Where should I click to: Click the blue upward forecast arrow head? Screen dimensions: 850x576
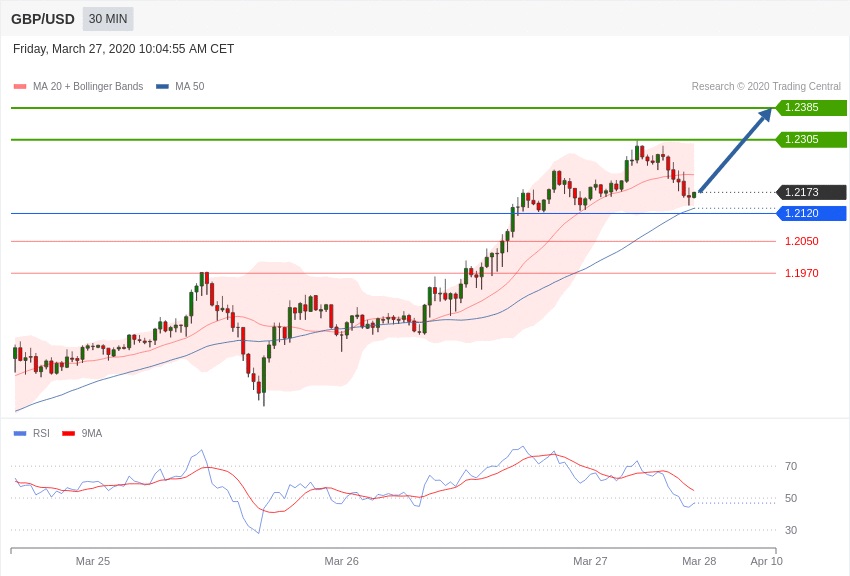[x=765, y=113]
